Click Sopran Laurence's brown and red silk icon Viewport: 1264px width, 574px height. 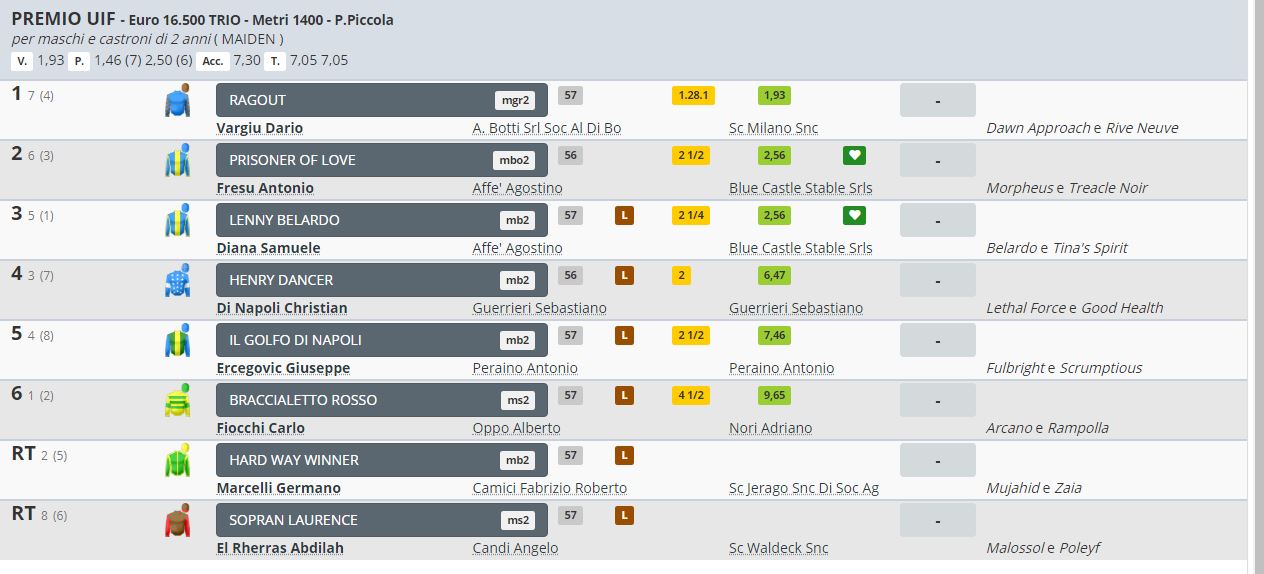(177, 521)
